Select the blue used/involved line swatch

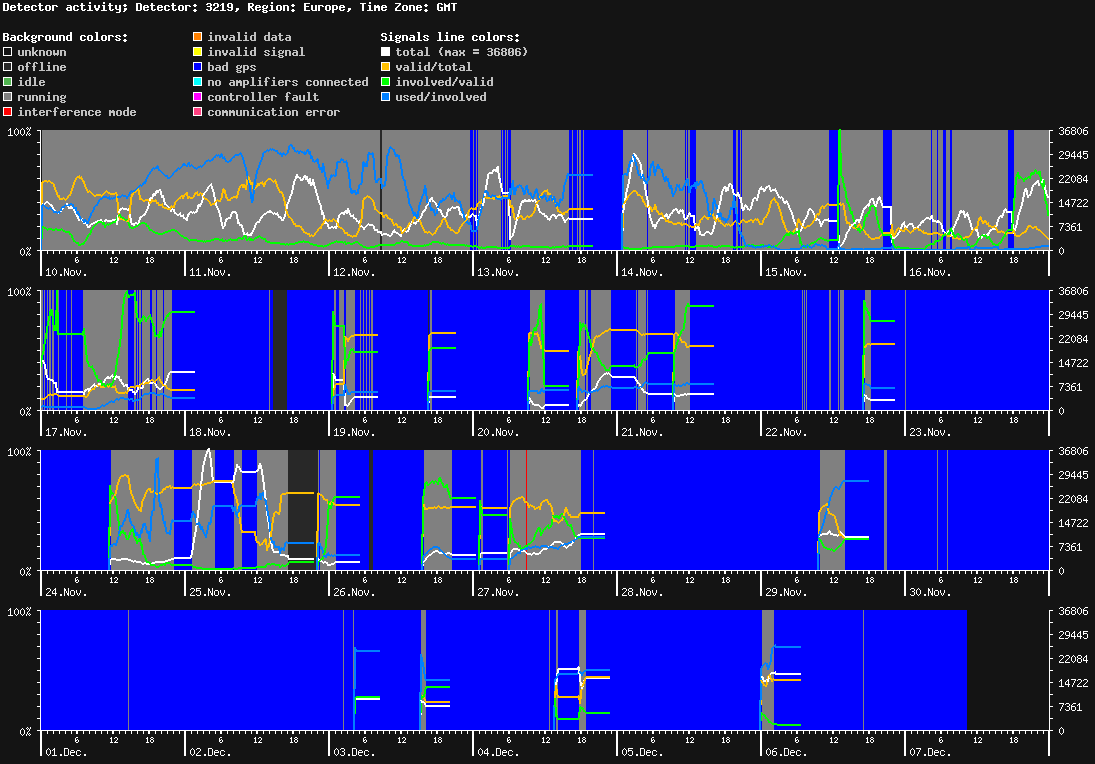click(x=386, y=97)
